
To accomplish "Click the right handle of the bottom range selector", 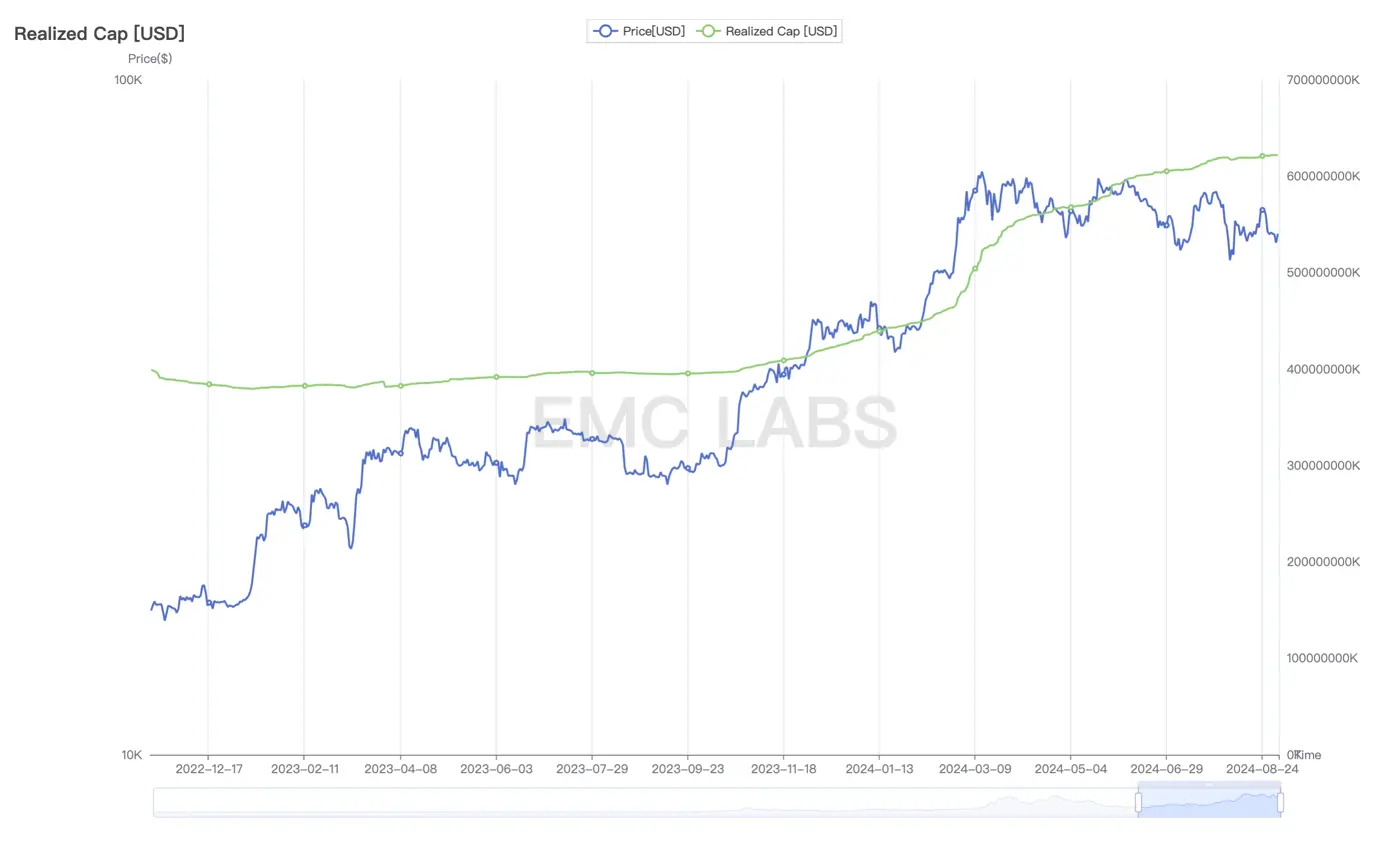I will pyautogui.click(x=1280, y=802).
